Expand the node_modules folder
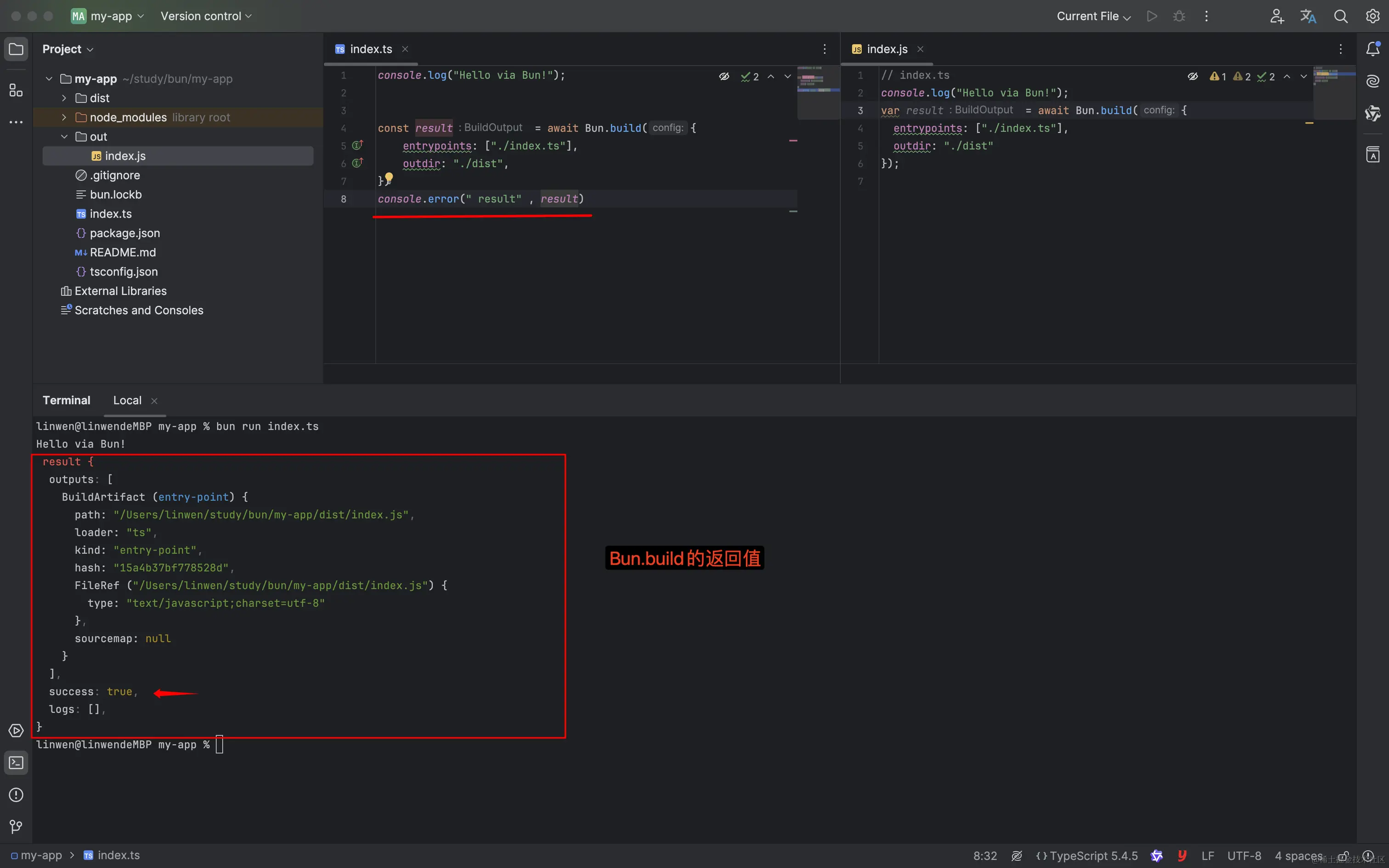Screen dimensions: 1389x868 [64, 118]
